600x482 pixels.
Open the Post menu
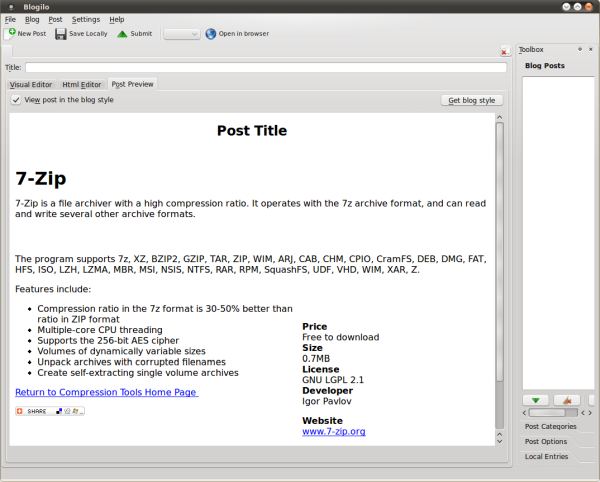pos(55,20)
